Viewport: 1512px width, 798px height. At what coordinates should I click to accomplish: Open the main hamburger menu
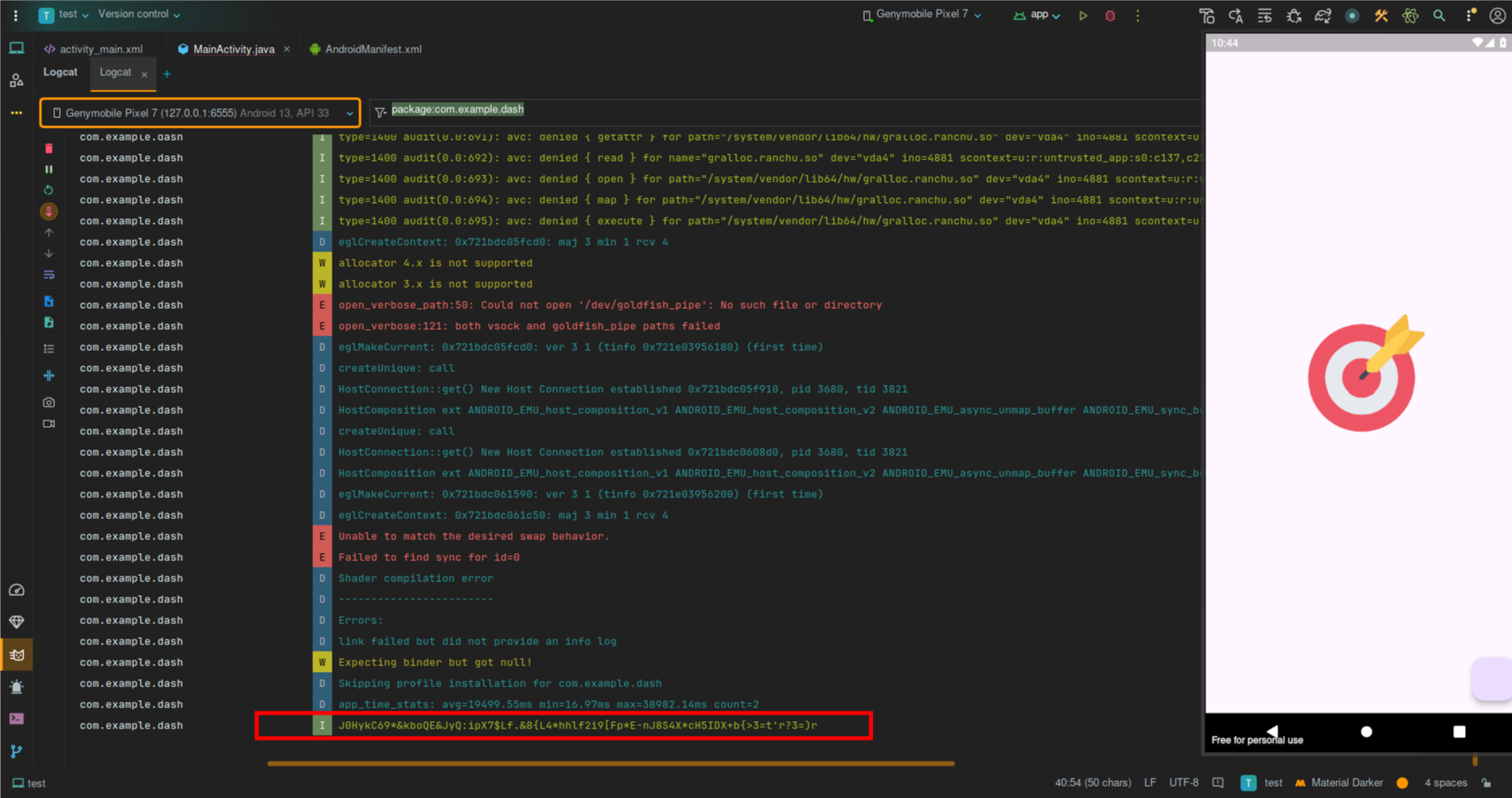point(15,15)
